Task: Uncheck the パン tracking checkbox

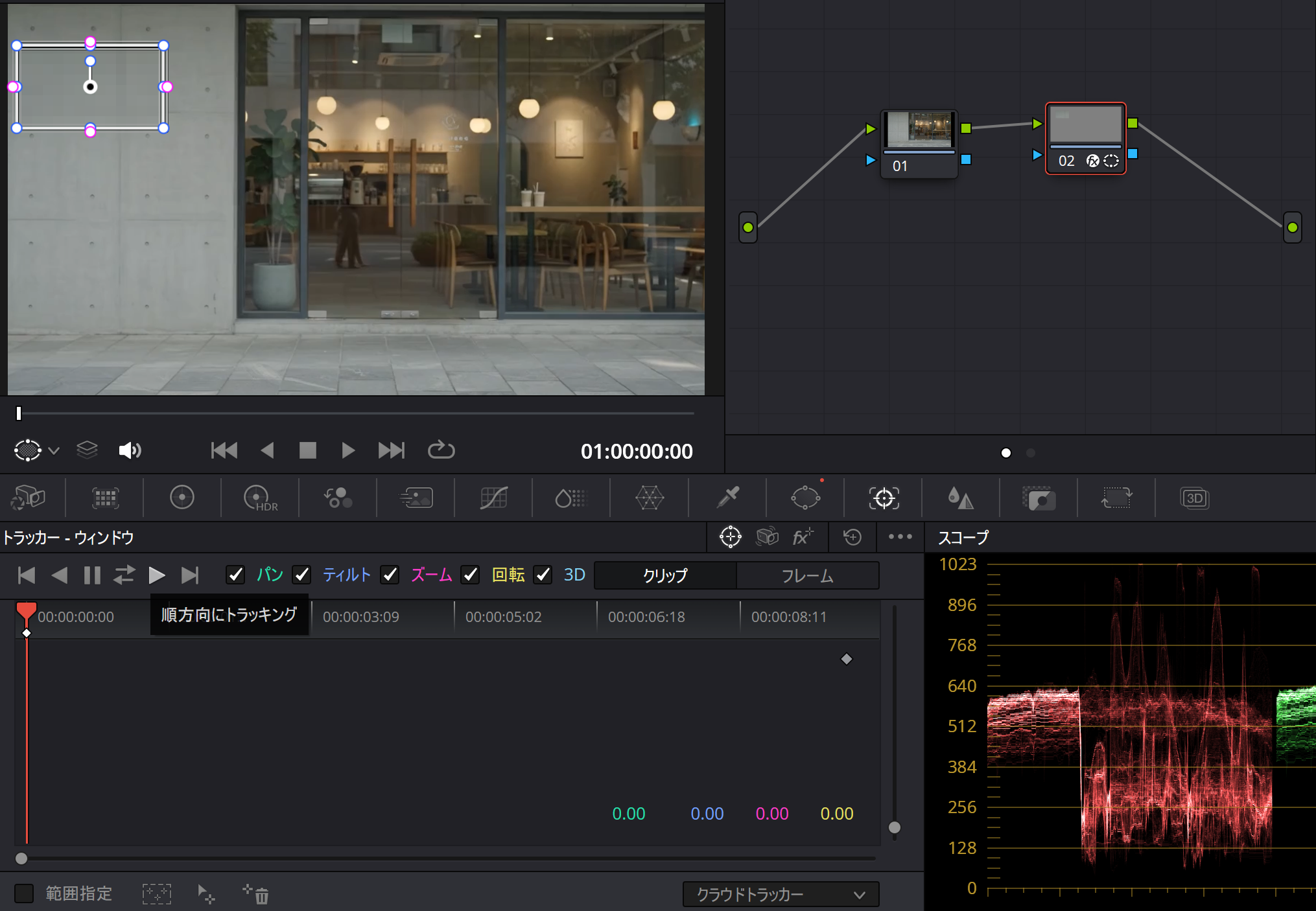Action: point(235,575)
